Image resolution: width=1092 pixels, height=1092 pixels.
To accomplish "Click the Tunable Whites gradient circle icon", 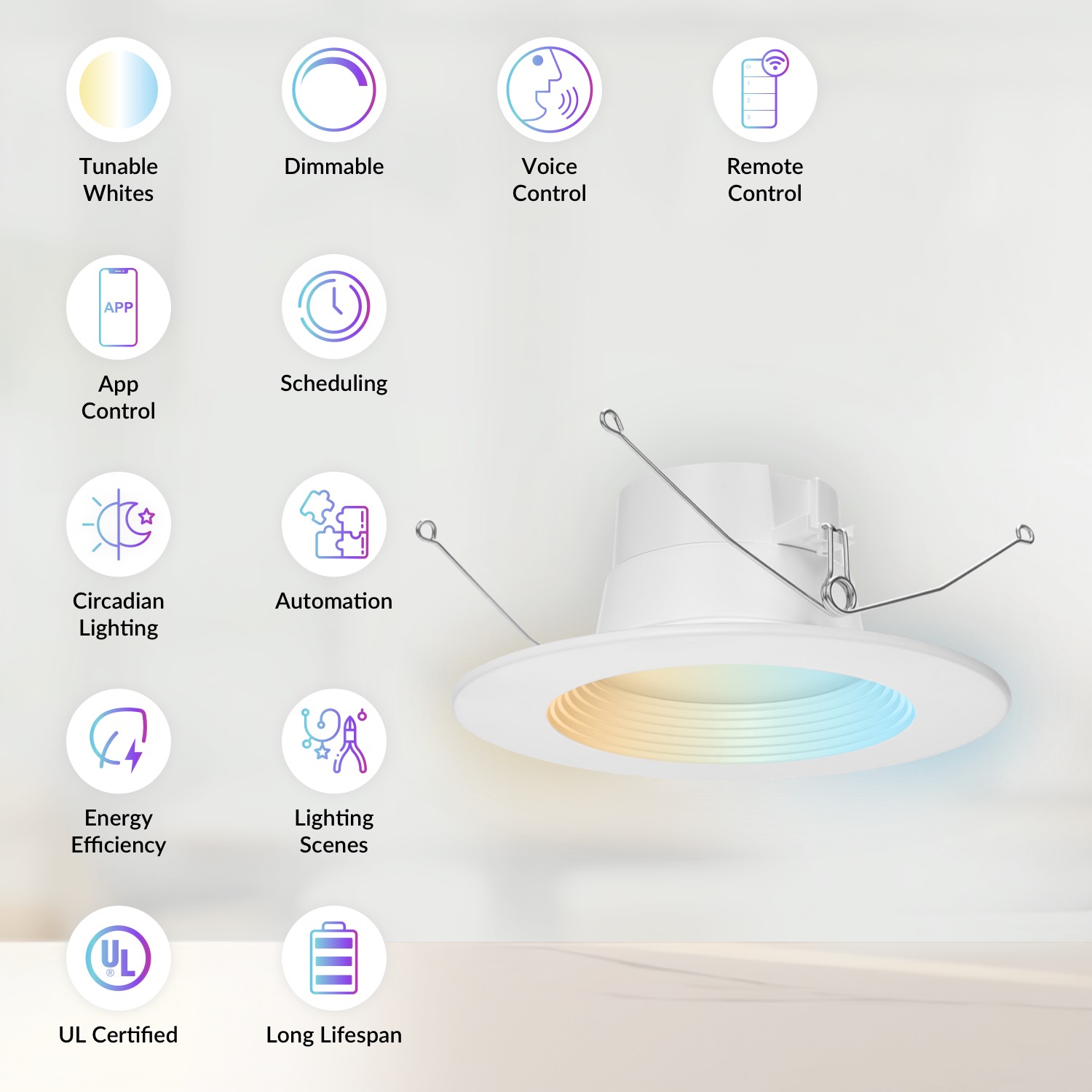I will tap(119, 90).
